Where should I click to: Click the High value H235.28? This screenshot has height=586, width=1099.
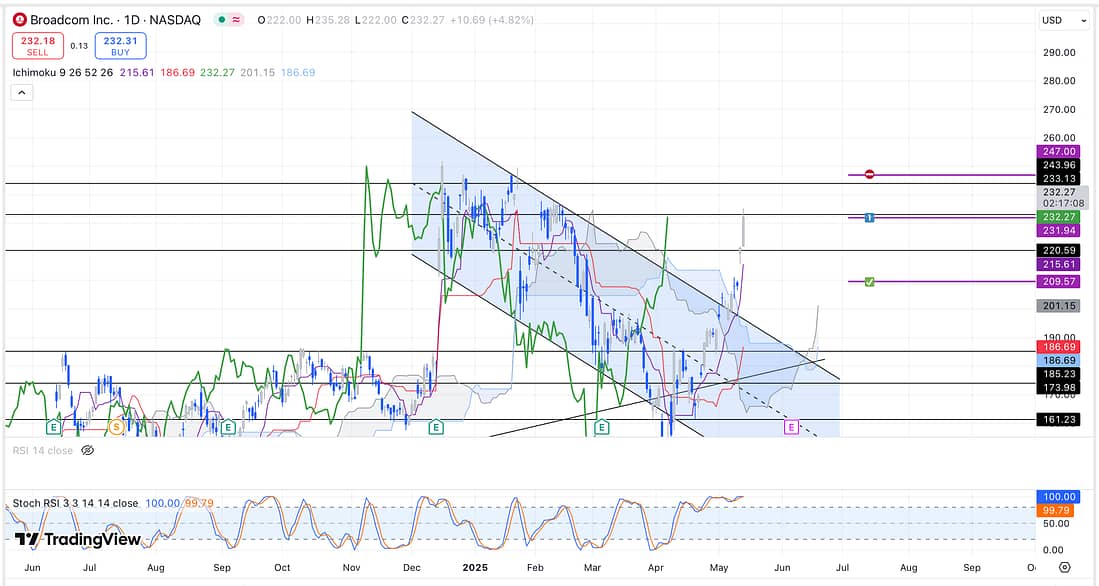328,20
